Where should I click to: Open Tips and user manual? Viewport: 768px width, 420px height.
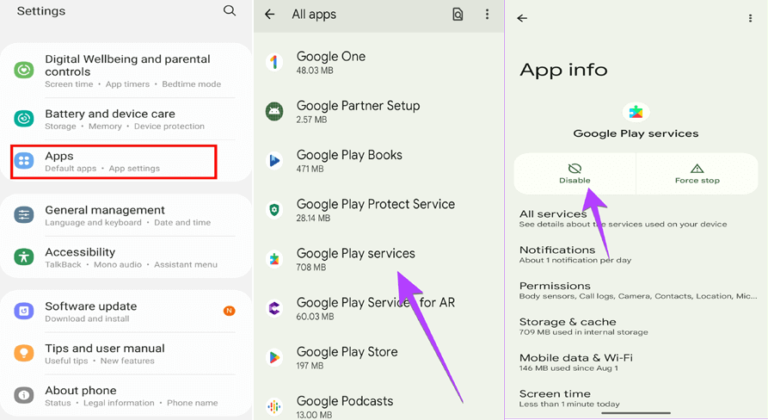(x=126, y=353)
